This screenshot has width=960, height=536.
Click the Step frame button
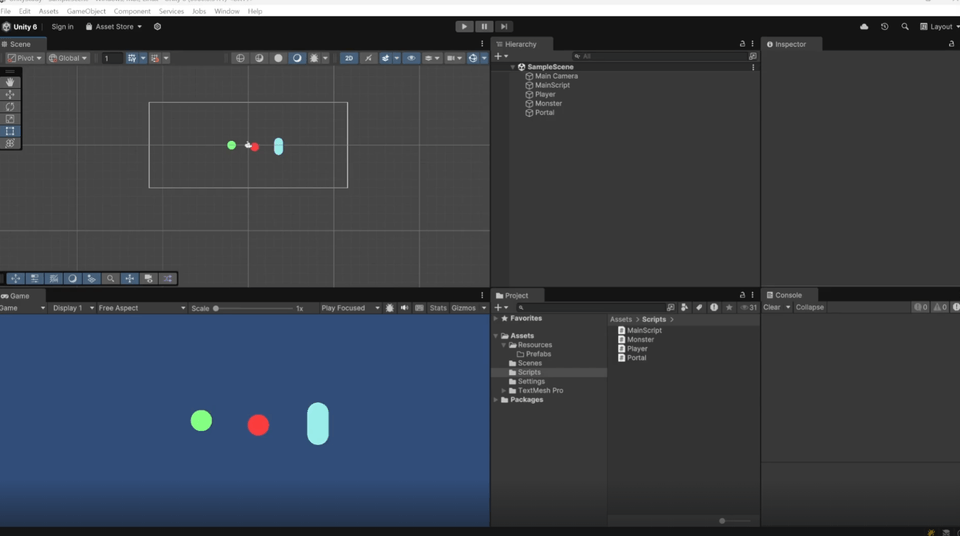tap(503, 26)
